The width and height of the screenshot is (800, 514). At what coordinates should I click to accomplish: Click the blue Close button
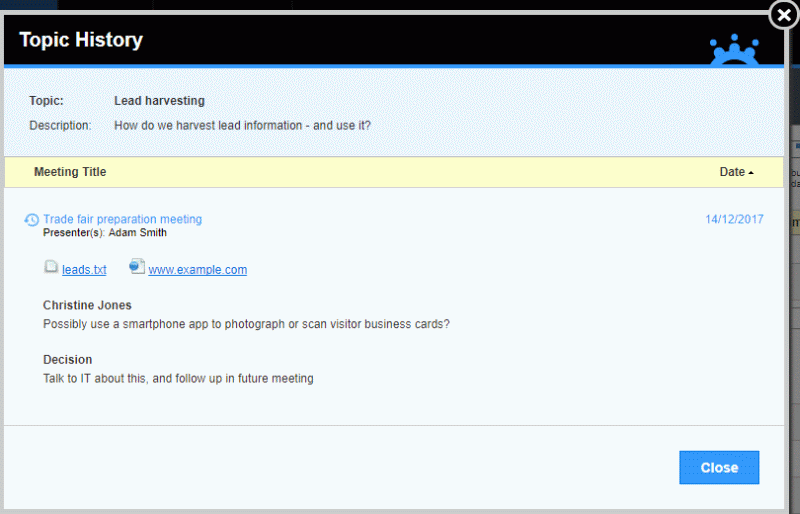719,467
